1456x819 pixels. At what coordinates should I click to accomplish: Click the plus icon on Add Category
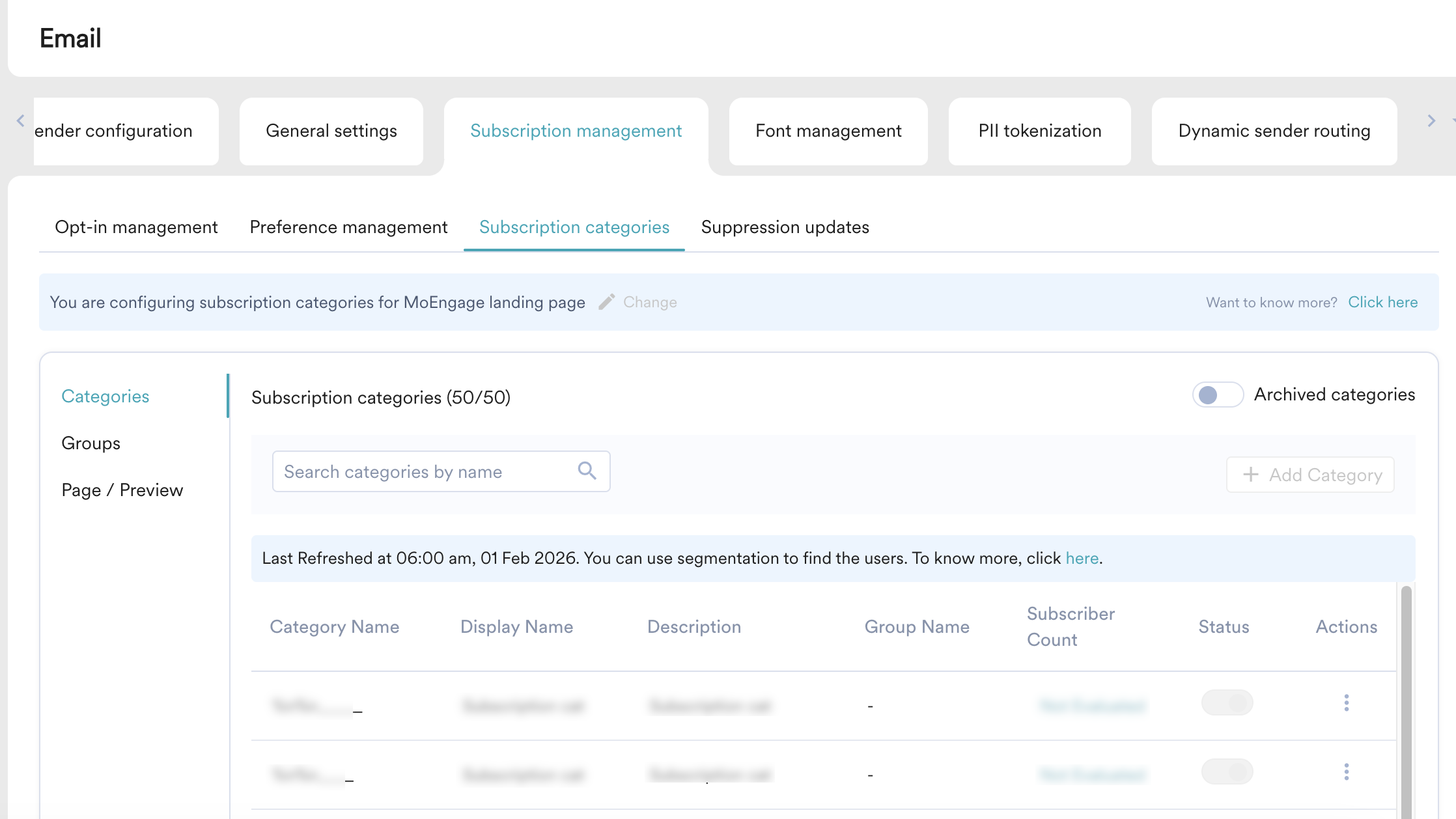coord(1250,475)
